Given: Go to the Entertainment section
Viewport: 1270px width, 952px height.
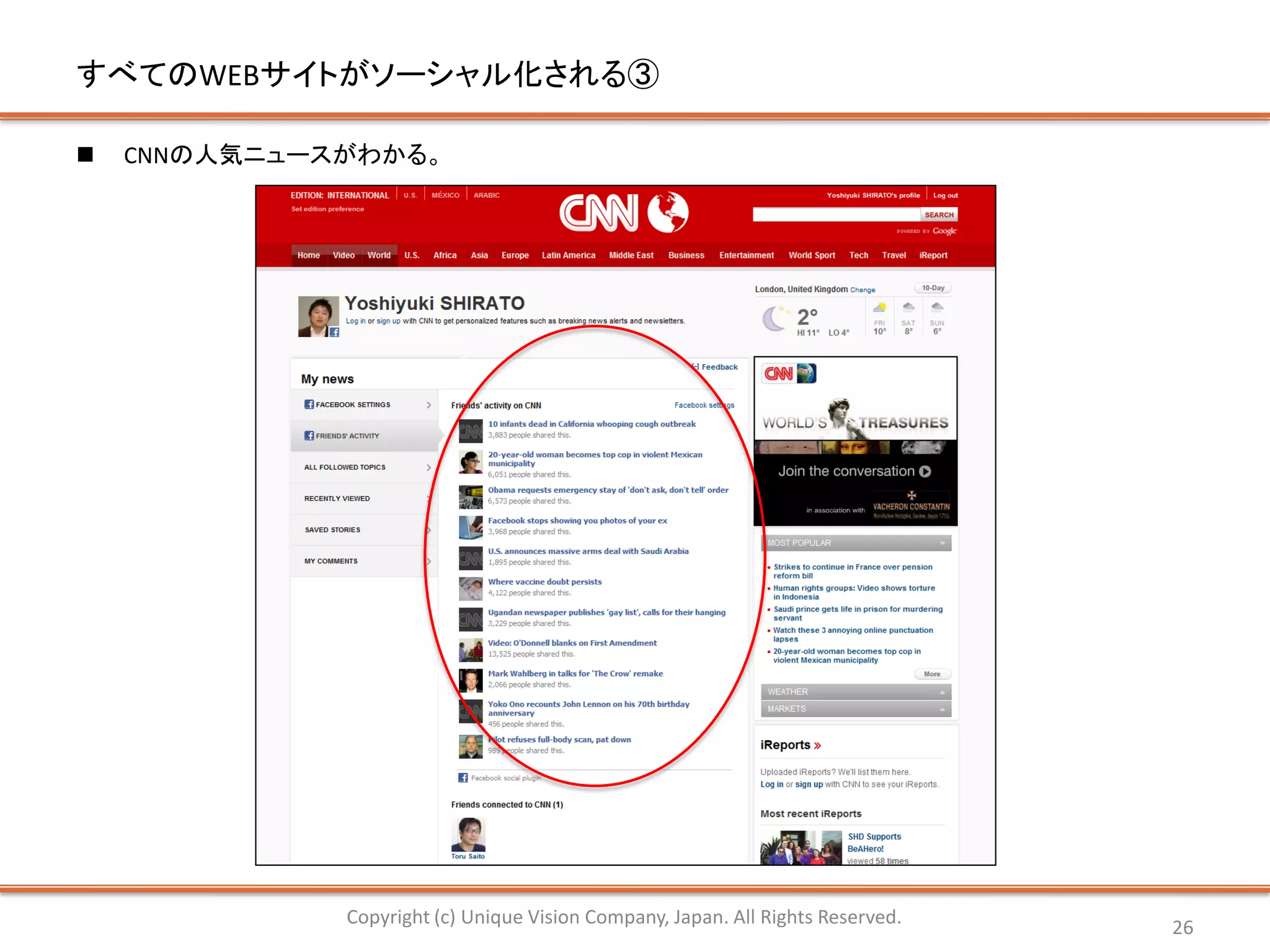Looking at the screenshot, I should [747, 255].
